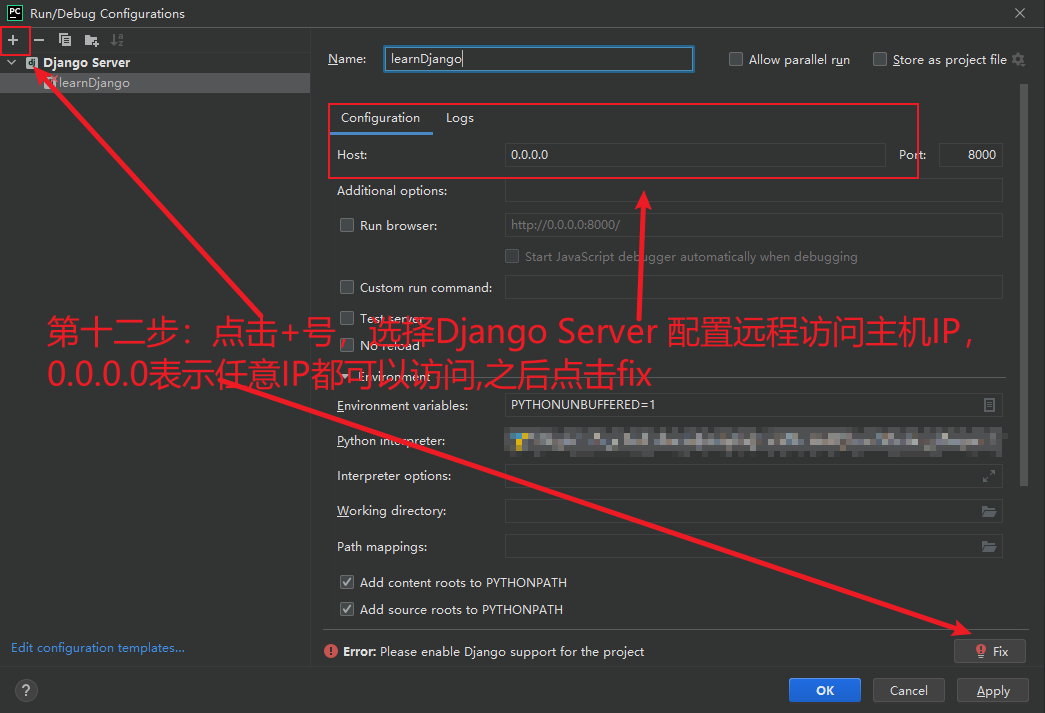Browse for the Working directory folder
This screenshot has height=713, width=1045.
[989, 511]
